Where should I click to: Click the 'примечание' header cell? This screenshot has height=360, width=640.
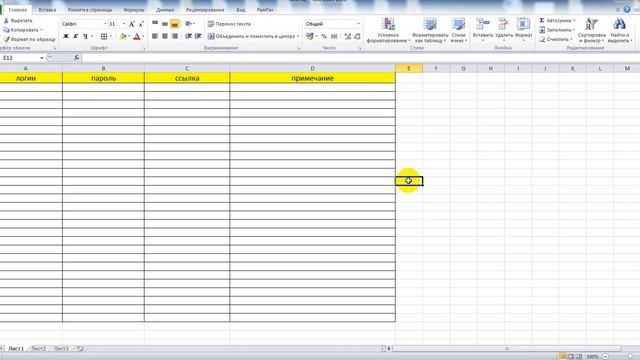point(312,78)
